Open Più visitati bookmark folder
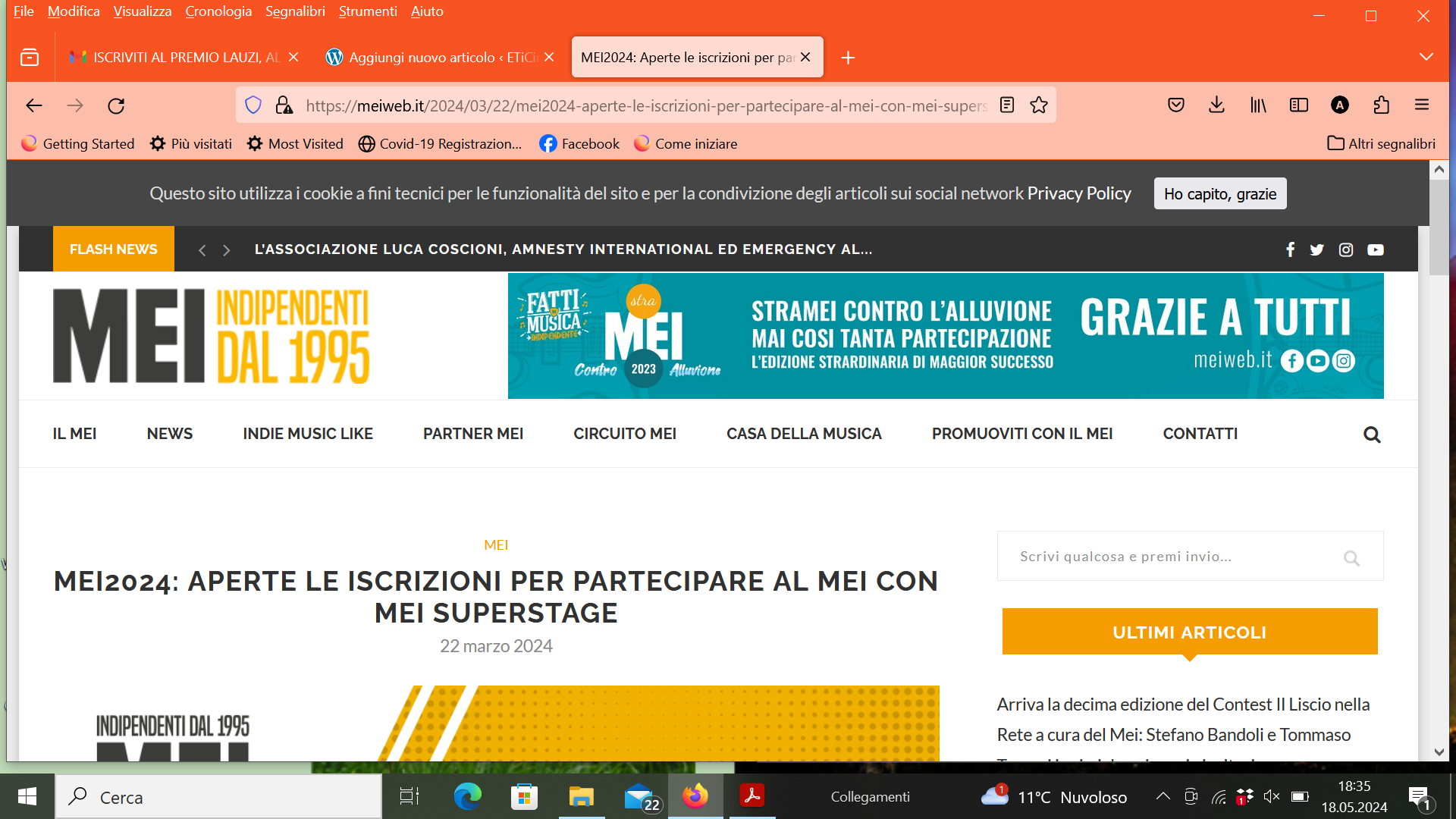 pos(191,143)
